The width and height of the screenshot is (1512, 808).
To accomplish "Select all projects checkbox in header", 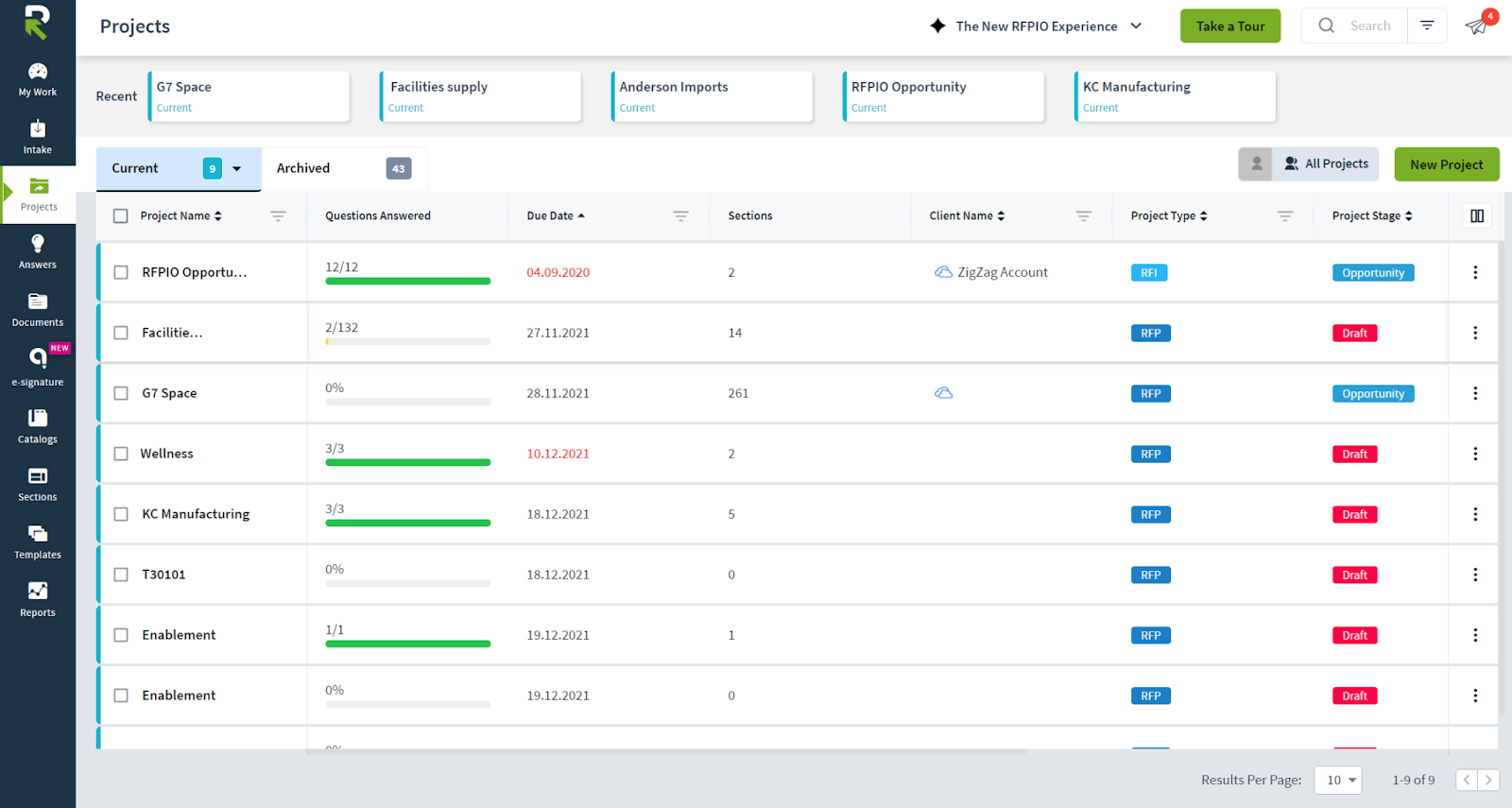I will [x=121, y=215].
